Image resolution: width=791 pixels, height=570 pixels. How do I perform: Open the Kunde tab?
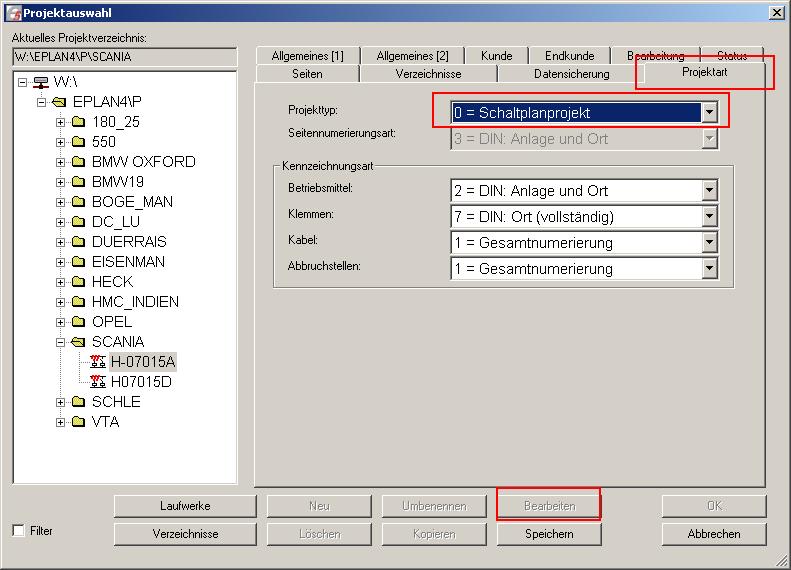(x=496, y=55)
